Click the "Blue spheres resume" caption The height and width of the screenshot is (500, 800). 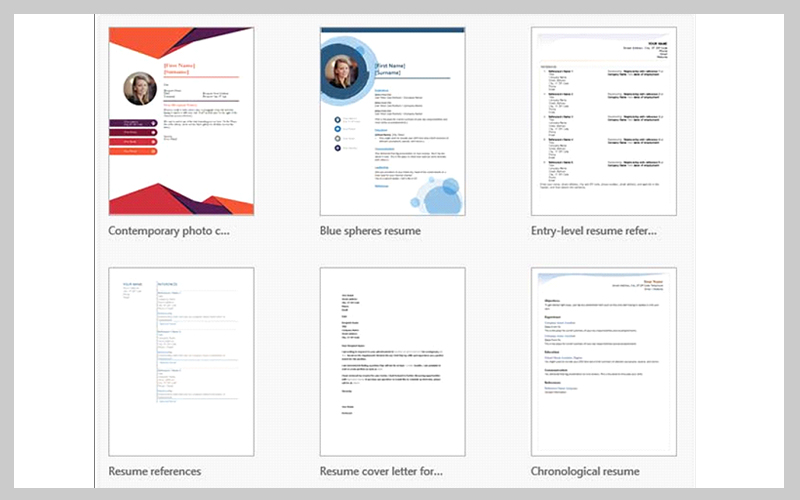(x=370, y=231)
